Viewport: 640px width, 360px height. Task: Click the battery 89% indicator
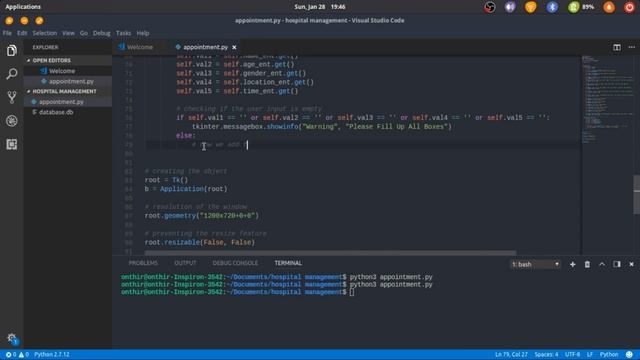pos(581,7)
